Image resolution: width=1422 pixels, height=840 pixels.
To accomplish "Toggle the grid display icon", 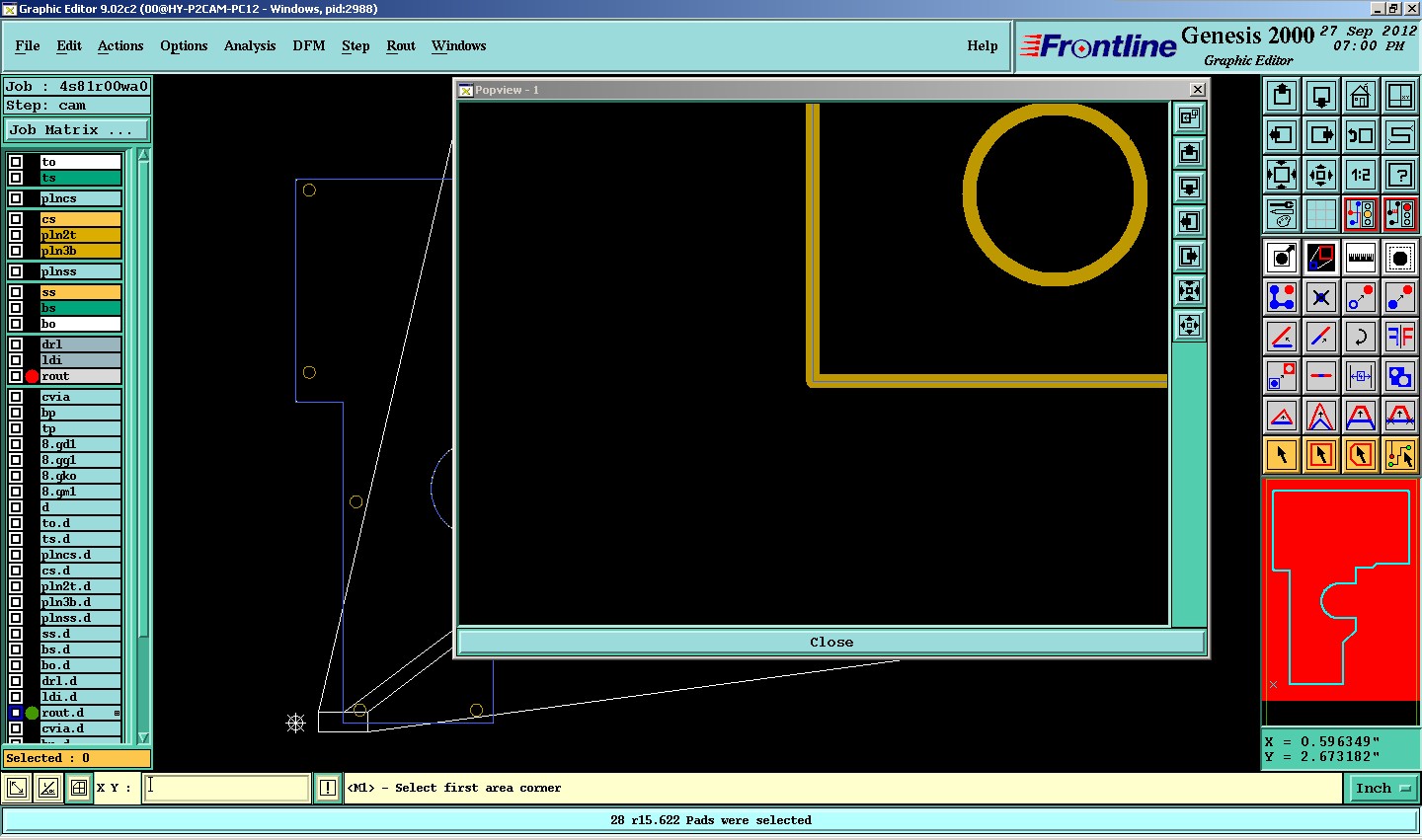I will coord(1321,214).
